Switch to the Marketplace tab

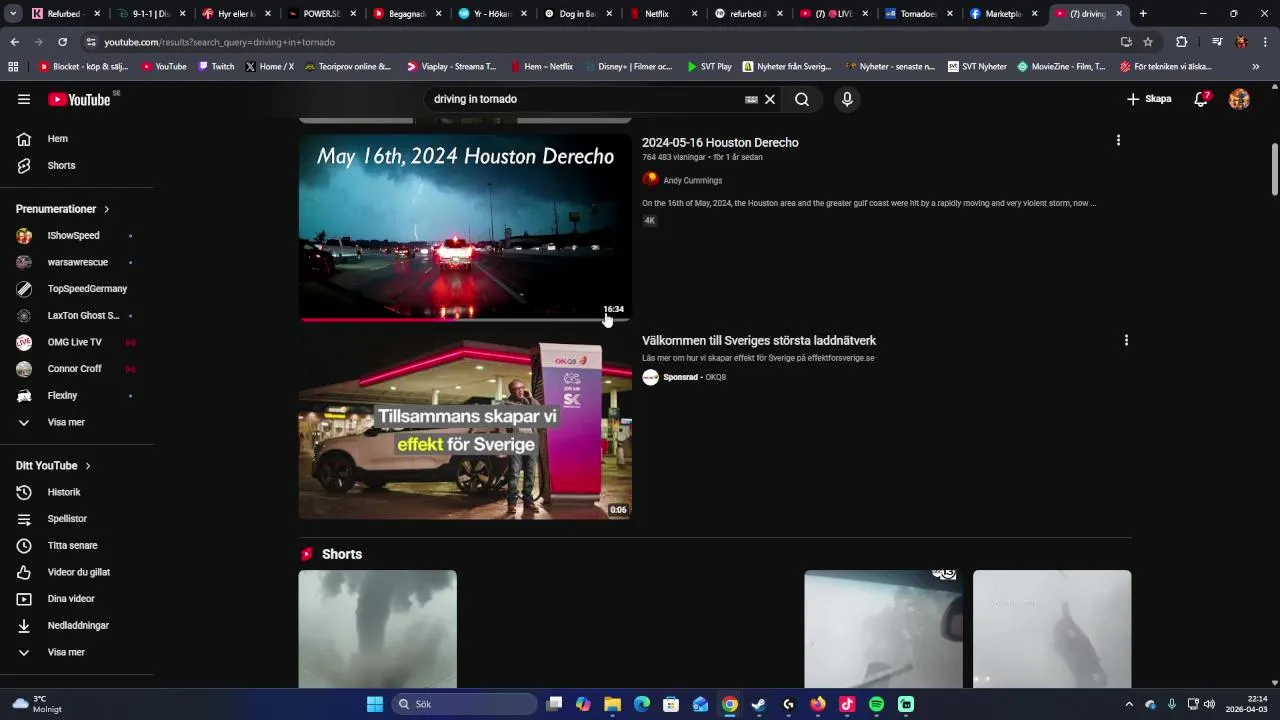pyautogui.click(x=1005, y=14)
